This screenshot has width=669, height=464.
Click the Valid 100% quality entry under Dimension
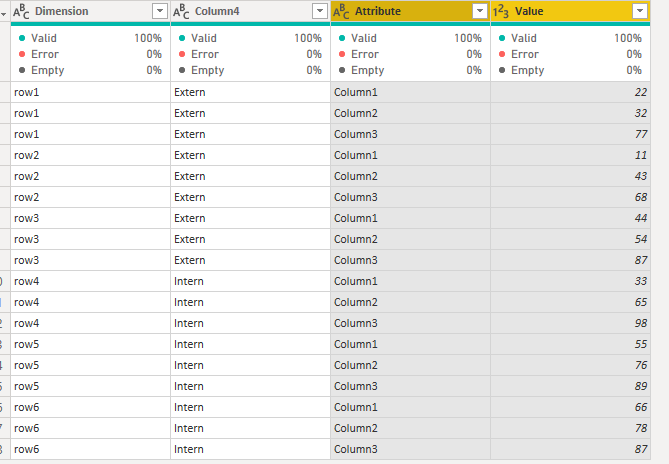coord(90,38)
